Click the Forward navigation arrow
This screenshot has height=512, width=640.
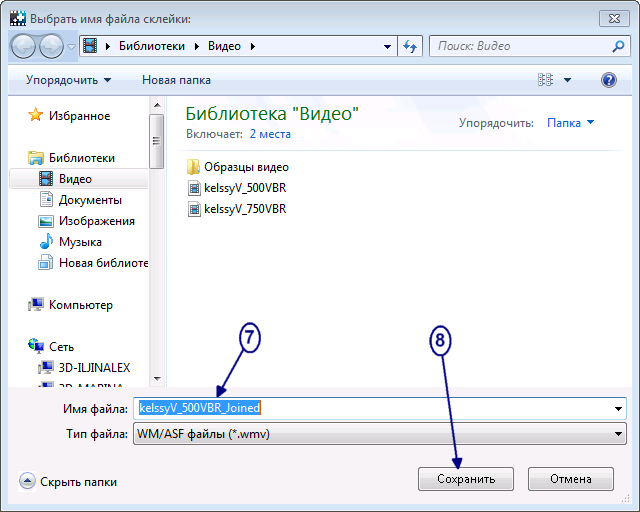pyautogui.click(x=51, y=47)
